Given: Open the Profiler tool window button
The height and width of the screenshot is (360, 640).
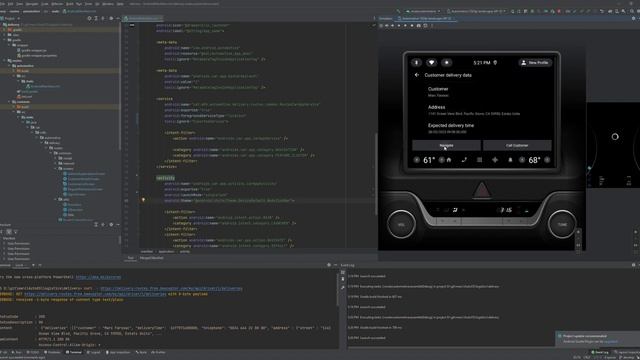Looking at the screenshot, I should [x=158, y=352].
